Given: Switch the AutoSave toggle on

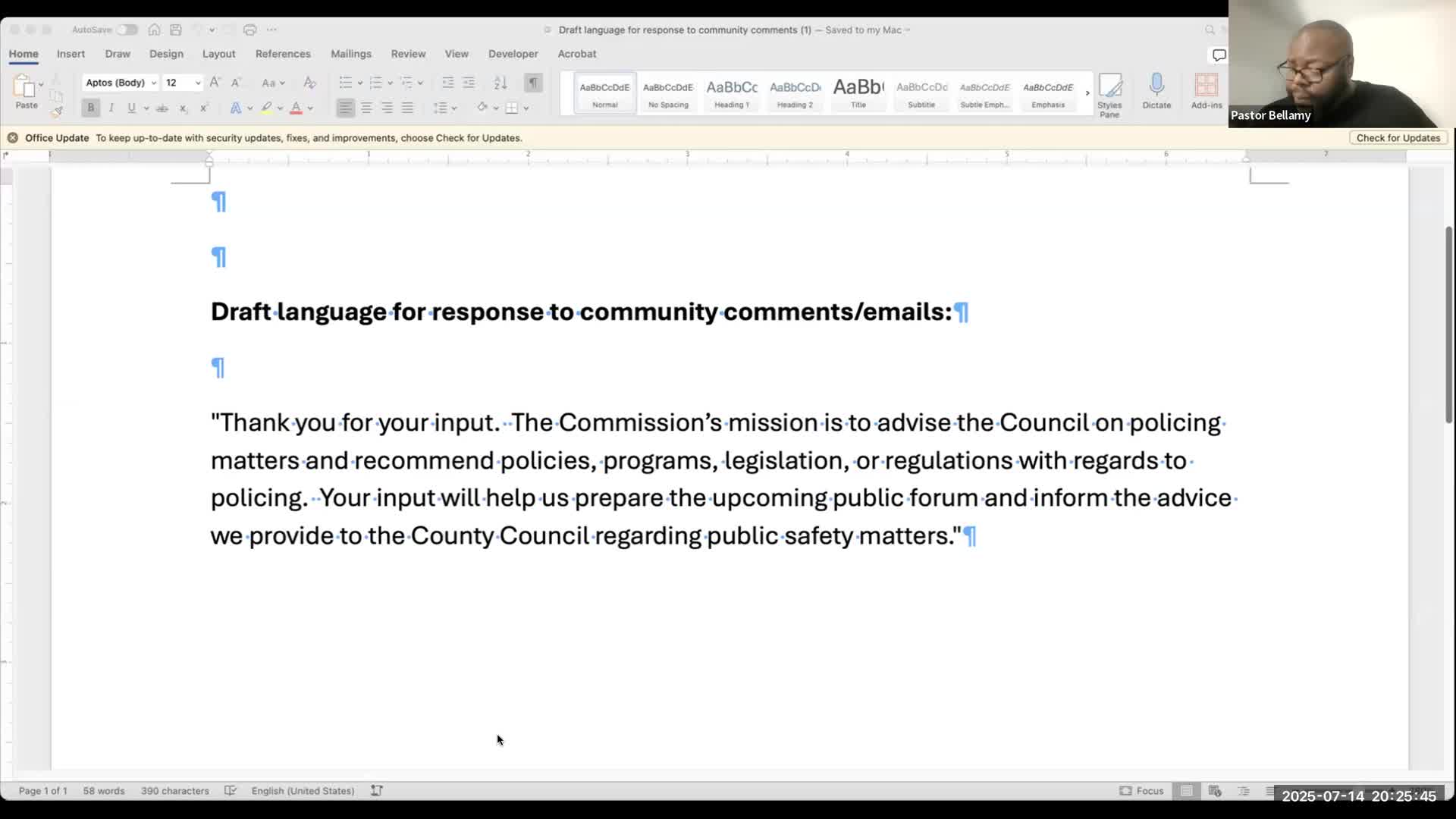Looking at the screenshot, I should click(127, 30).
